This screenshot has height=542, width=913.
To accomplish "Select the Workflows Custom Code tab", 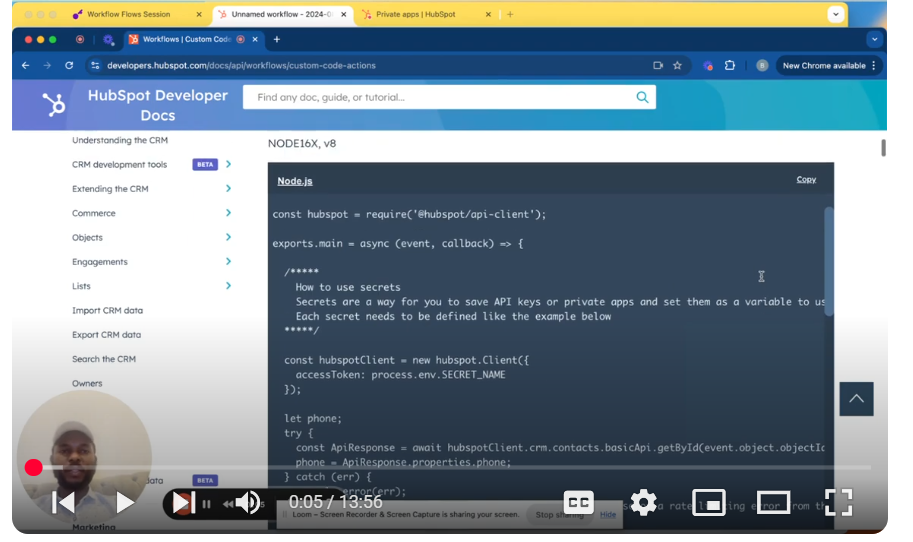I will coord(186,40).
